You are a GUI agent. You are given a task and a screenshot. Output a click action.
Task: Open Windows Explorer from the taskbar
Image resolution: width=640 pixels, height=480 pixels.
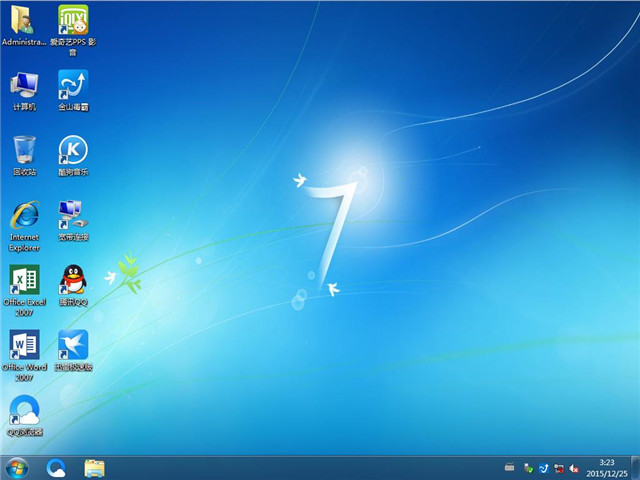pos(94,468)
